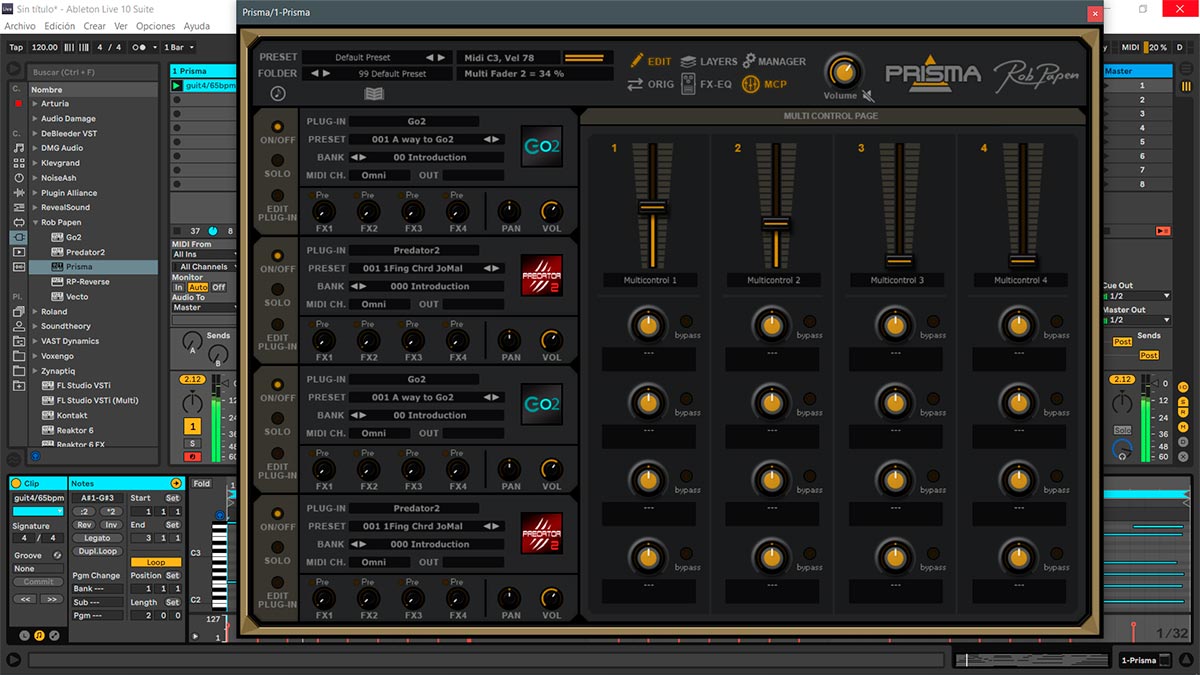Viewport: 1200px width, 675px height.
Task: Toggle the clip Loop button
Action: click(155, 562)
